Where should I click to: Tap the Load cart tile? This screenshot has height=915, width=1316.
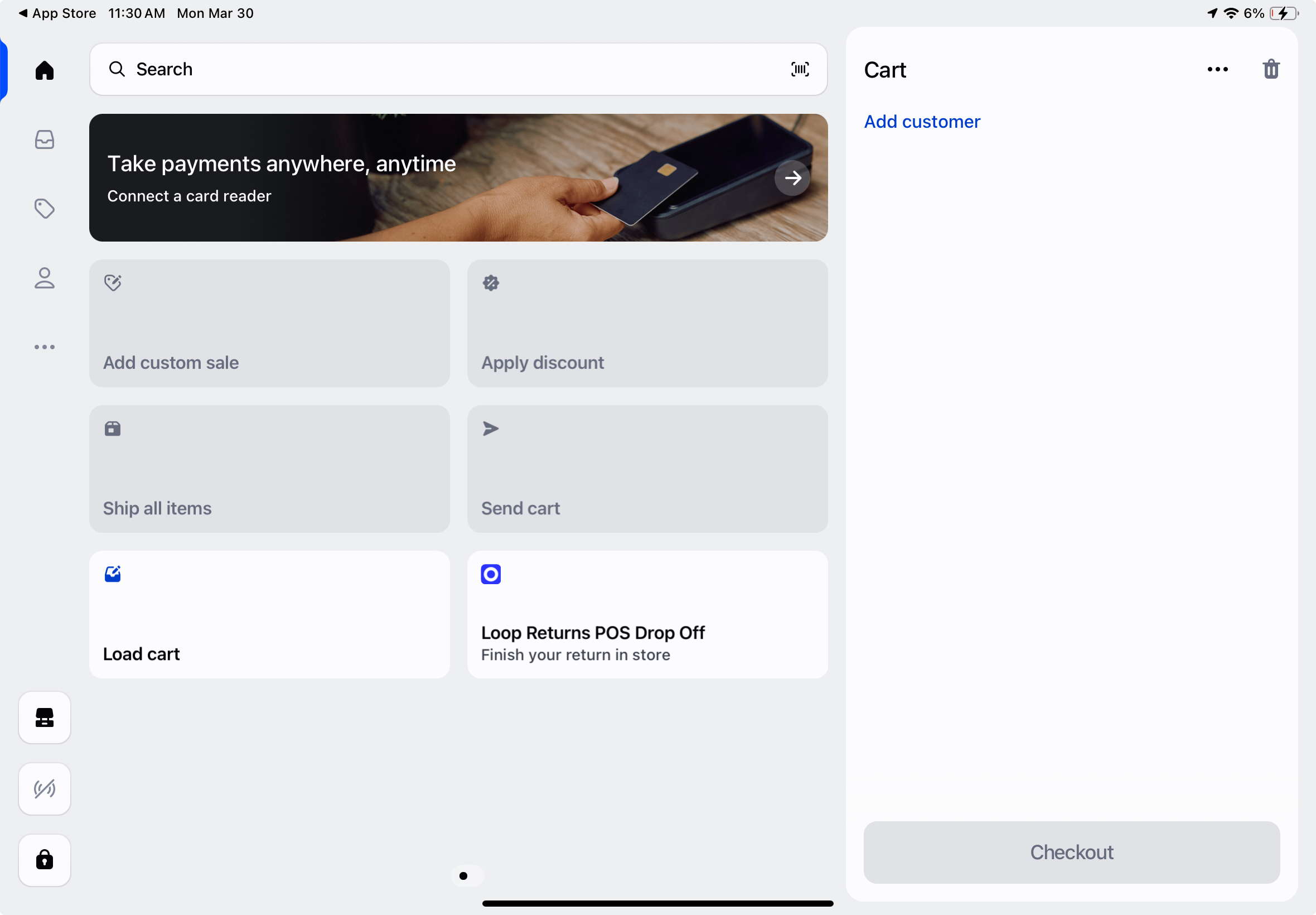[269, 615]
